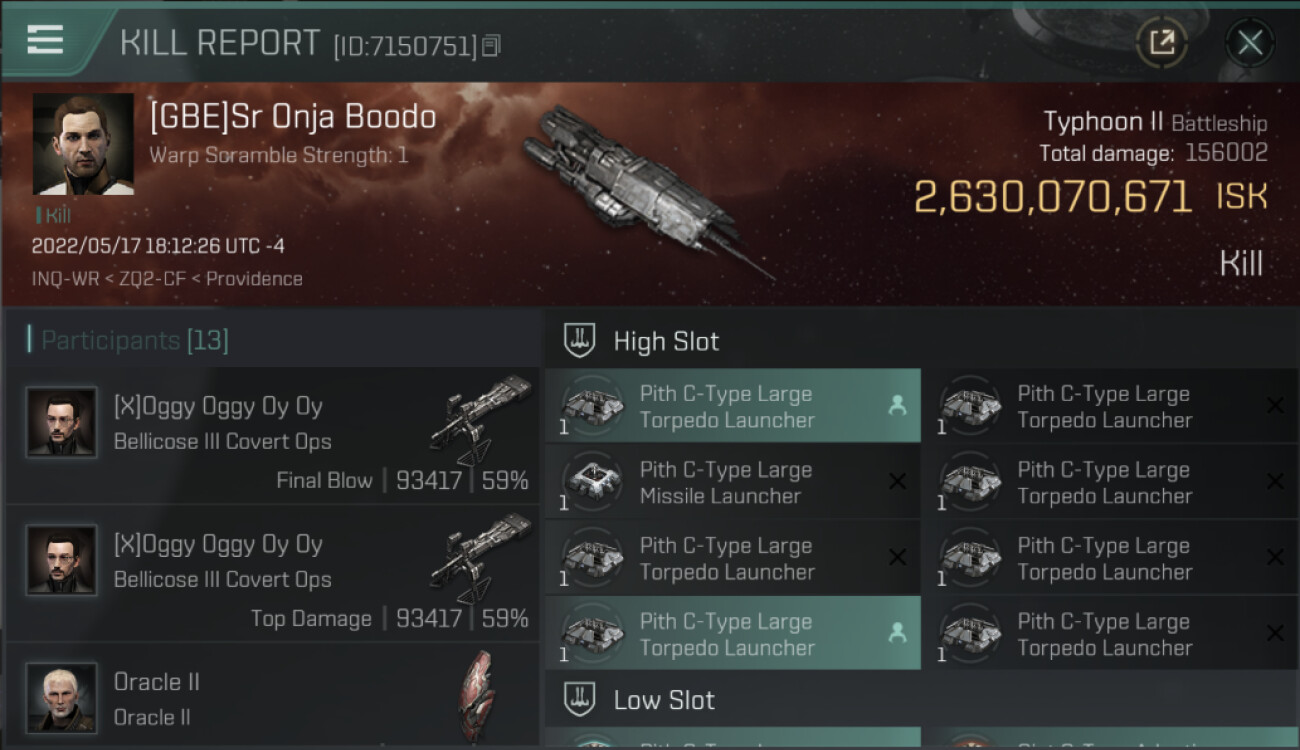Select the High Slot section header
The width and height of the screenshot is (1300, 750).
[666, 341]
